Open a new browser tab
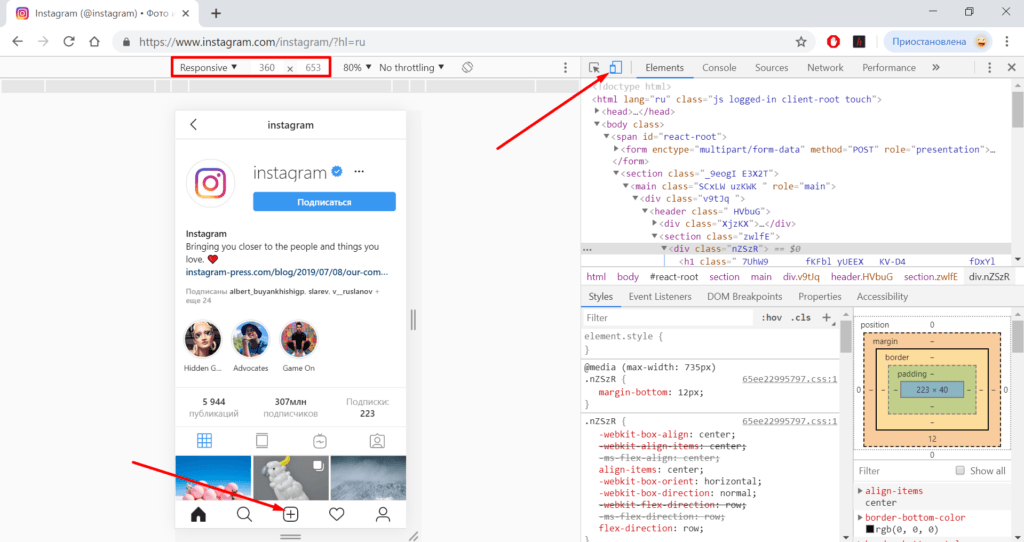The width and height of the screenshot is (1024, 542). click(216, 13)
